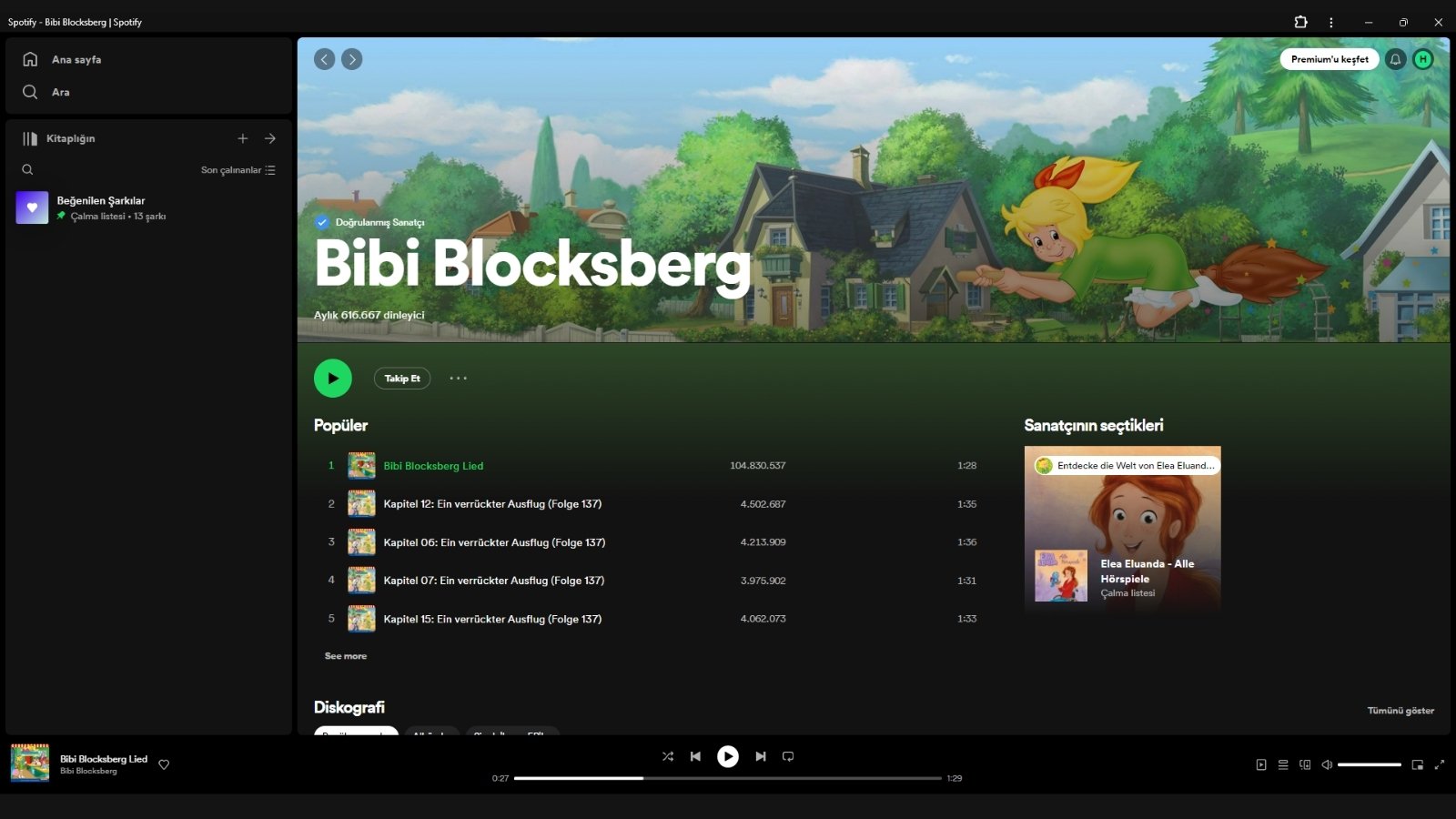1456x819 pixels.
Task: Go forward with the right chevron
Action: [x=352, y=59]
